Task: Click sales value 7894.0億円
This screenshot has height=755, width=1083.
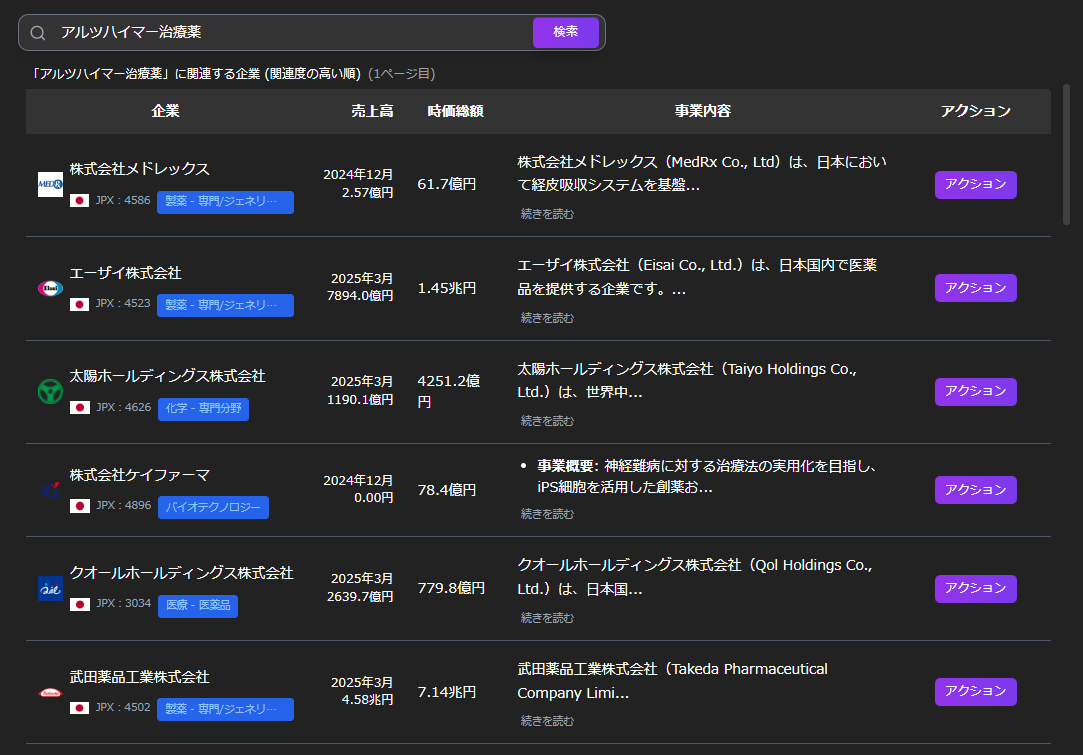Action: point(360,296)
